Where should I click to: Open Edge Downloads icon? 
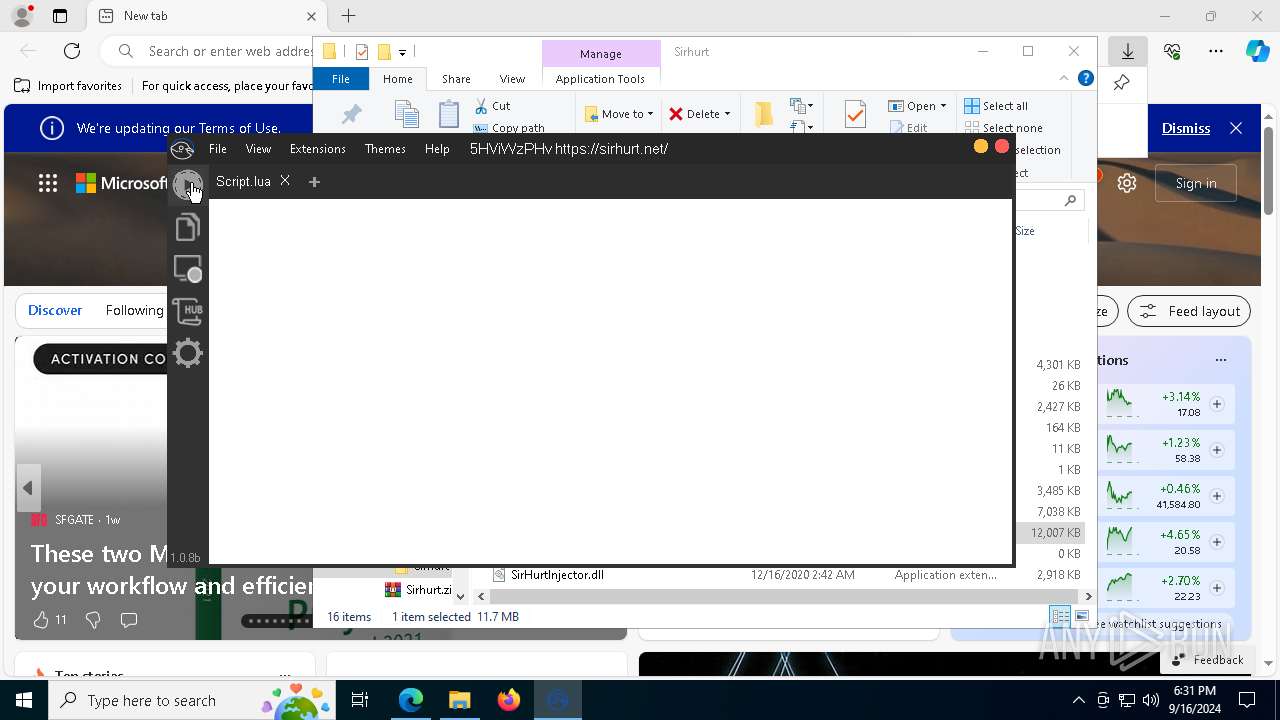pyautogui.click(x=1128, y=51)
